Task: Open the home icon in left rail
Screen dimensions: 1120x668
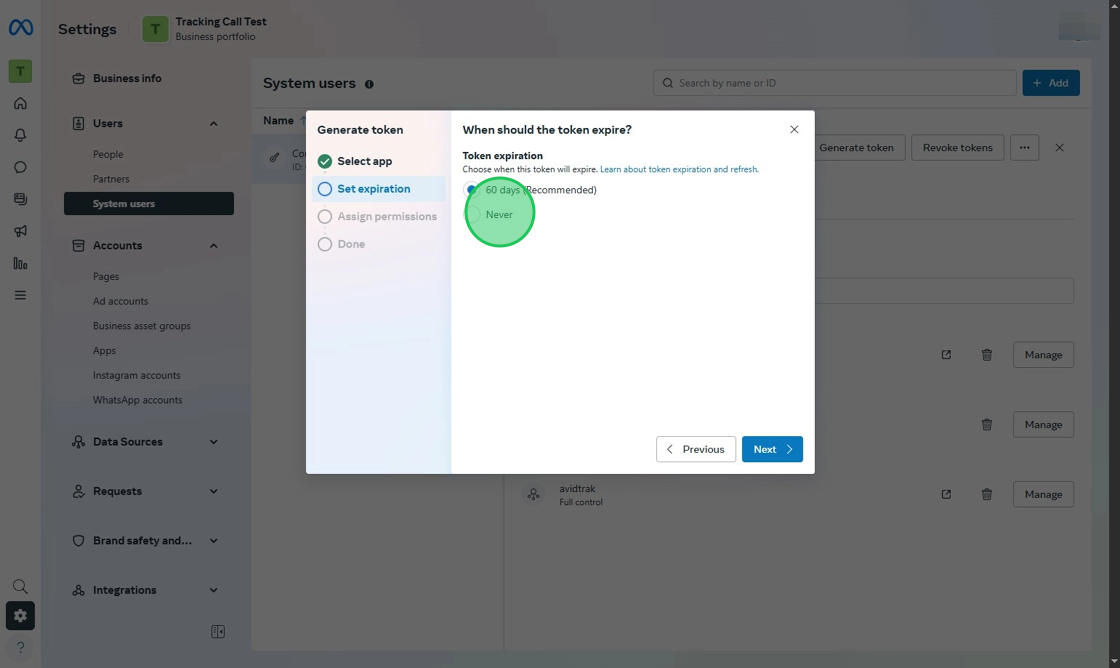Action: [x=20, y=104]
